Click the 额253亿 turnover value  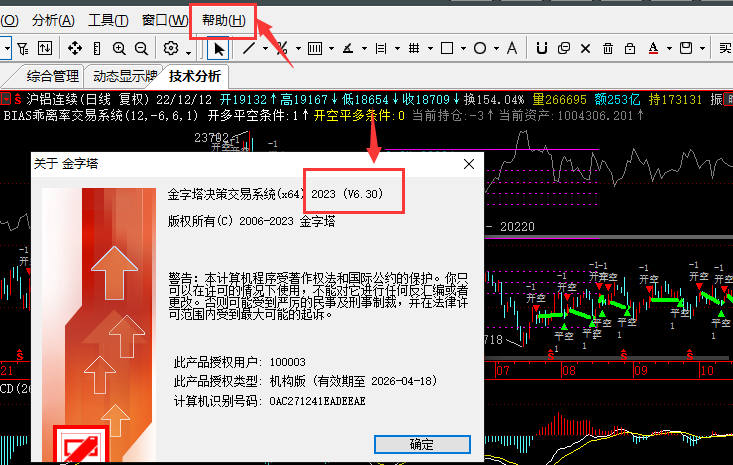point(617,100)
